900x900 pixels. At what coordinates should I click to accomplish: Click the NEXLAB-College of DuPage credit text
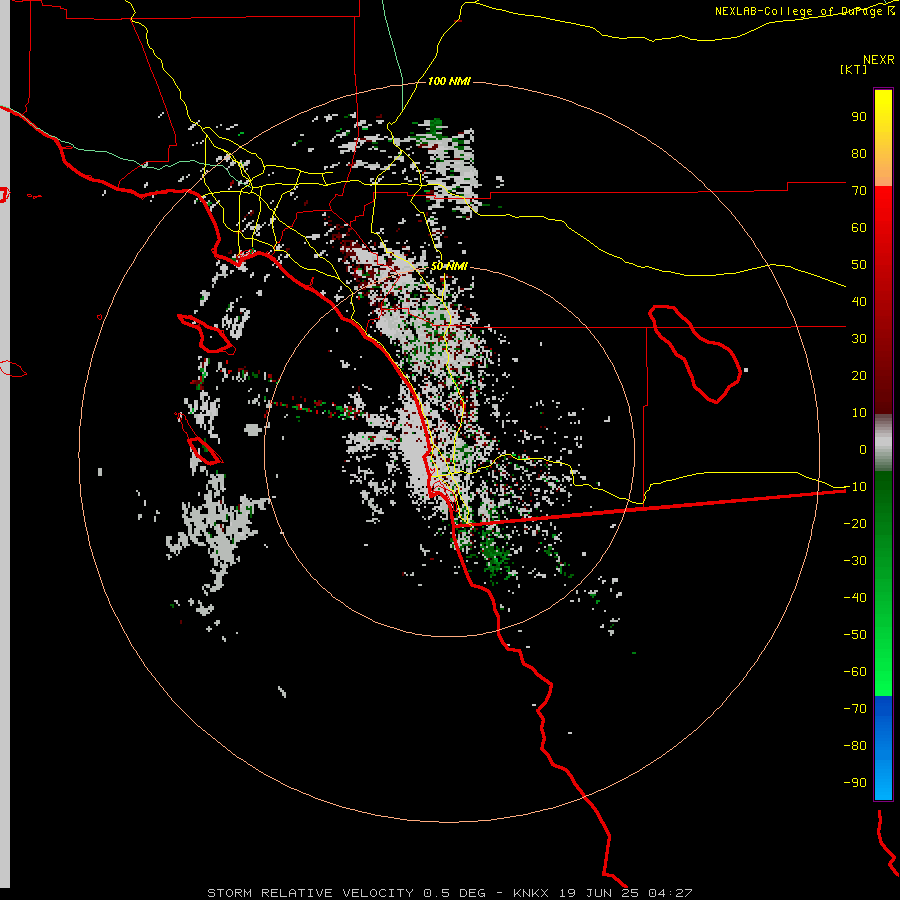(804, 11)
